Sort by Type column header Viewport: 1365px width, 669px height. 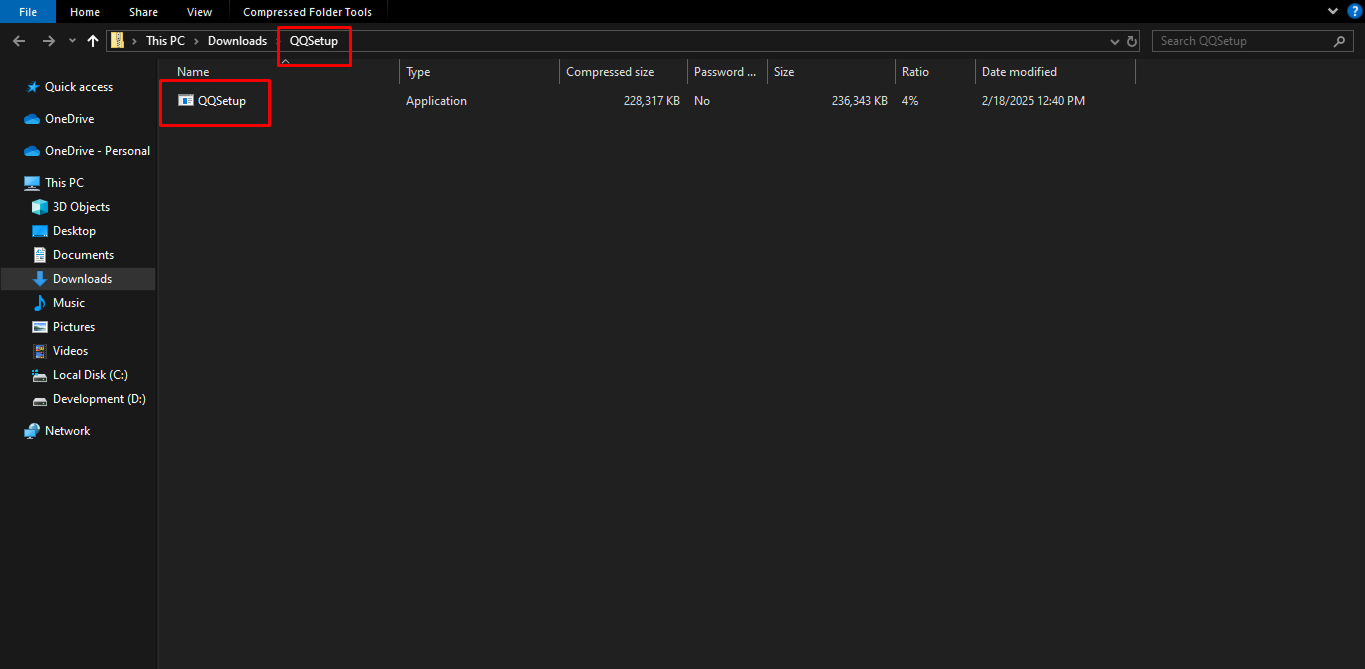click(418, 72)
